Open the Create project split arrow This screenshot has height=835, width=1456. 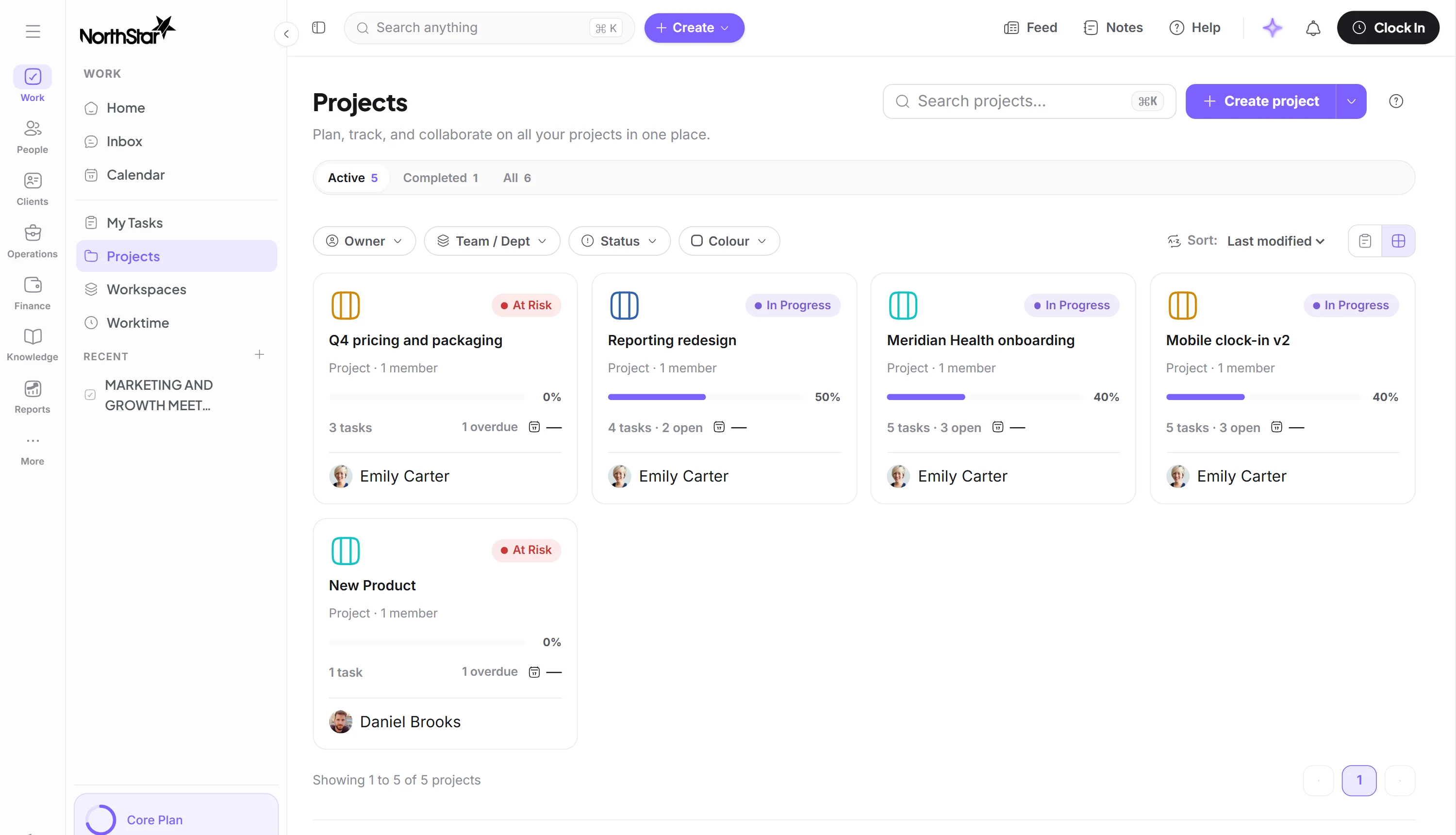click(x=1351, y=101)
